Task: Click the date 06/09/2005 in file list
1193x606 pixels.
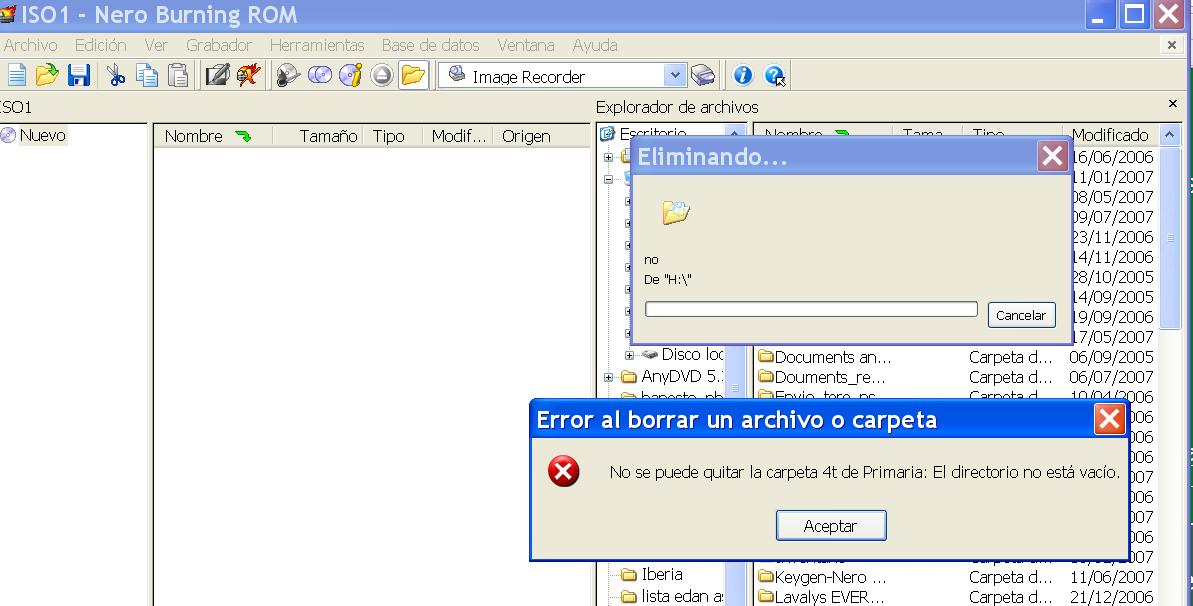Action: 1111,357
